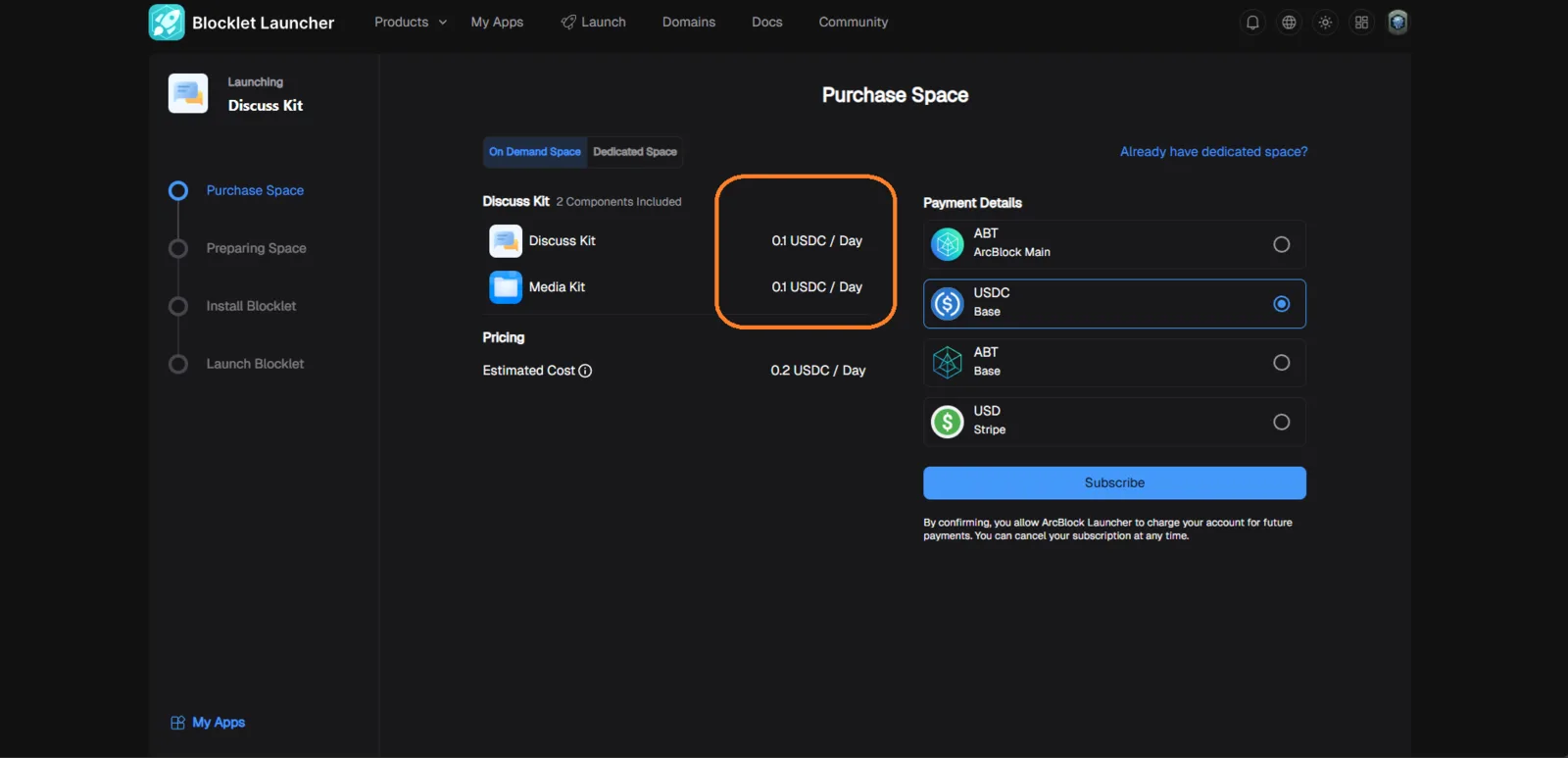Go to My Apps in top navigation

497,22
